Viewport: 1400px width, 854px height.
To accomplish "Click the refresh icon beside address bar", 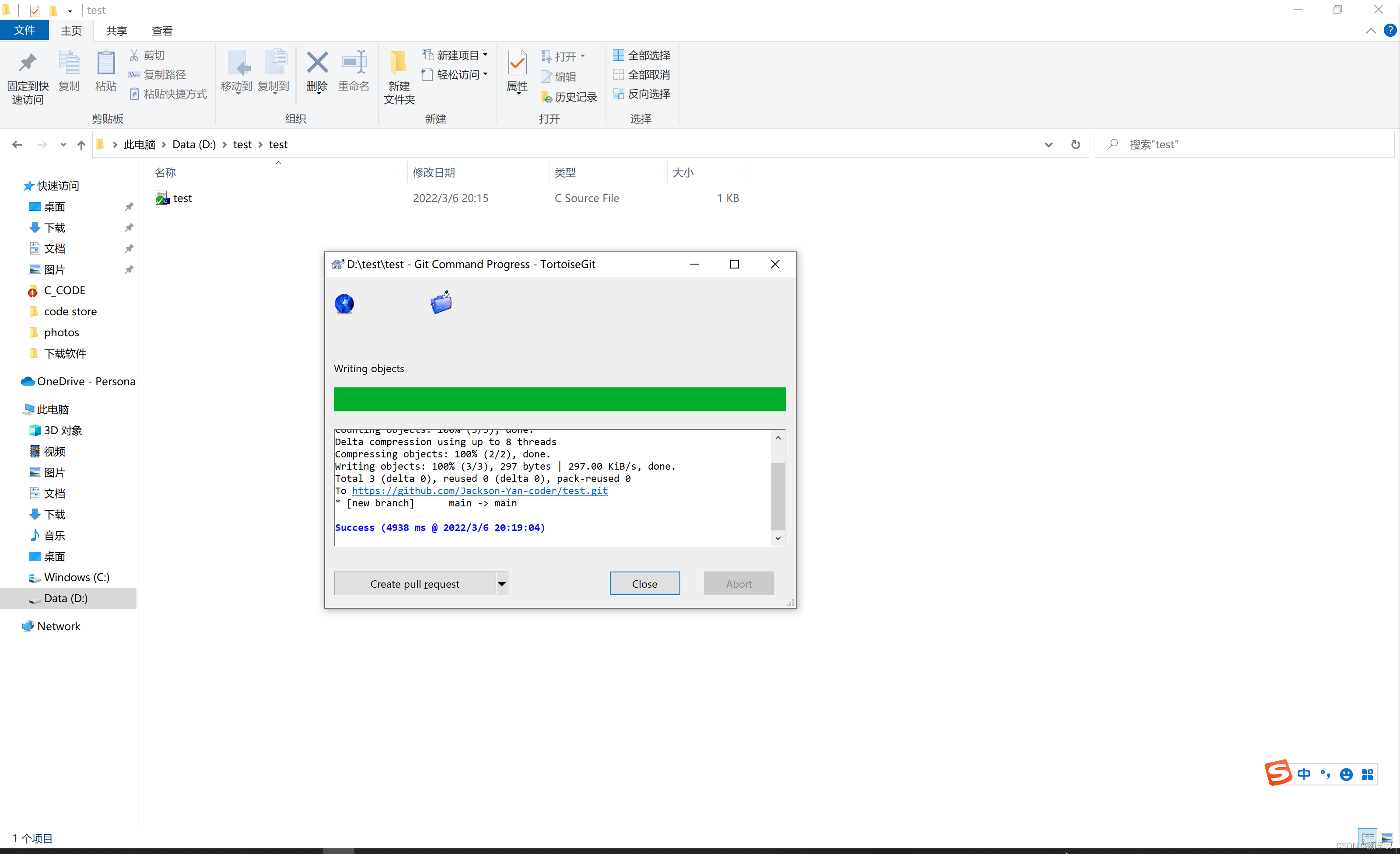I will (1075, 145).
